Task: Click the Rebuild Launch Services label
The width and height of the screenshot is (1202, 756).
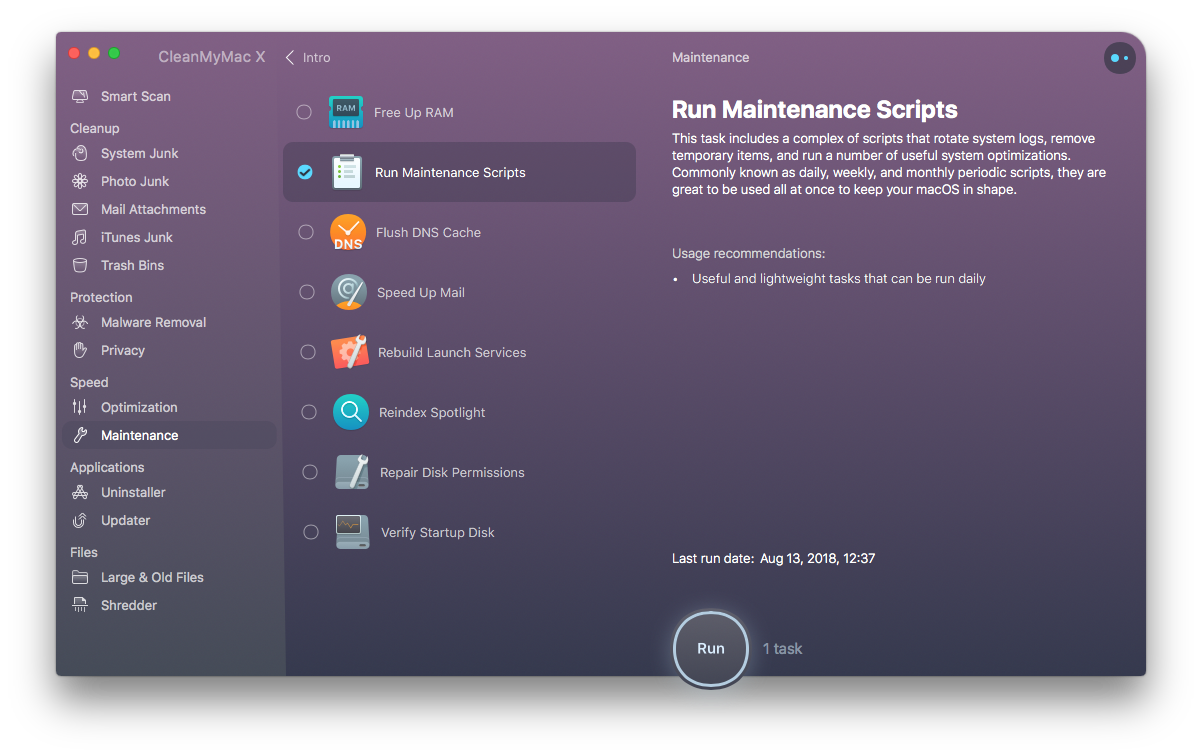Action: [x=452, y=352]
